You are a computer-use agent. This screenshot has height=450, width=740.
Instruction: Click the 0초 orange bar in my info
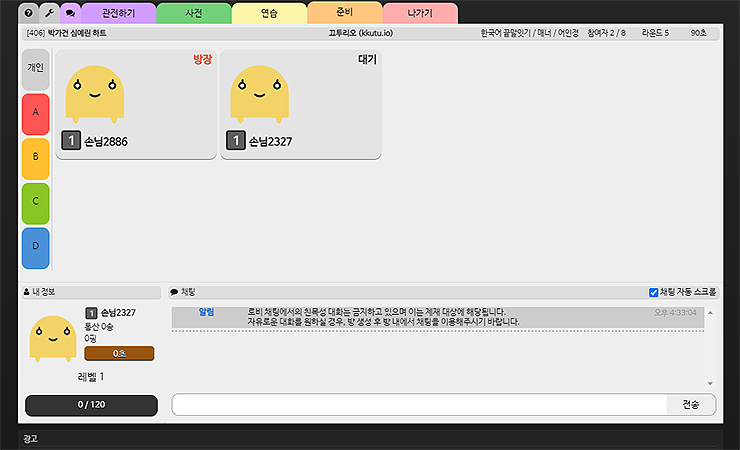pyautogui.click(x=119, y=353)
